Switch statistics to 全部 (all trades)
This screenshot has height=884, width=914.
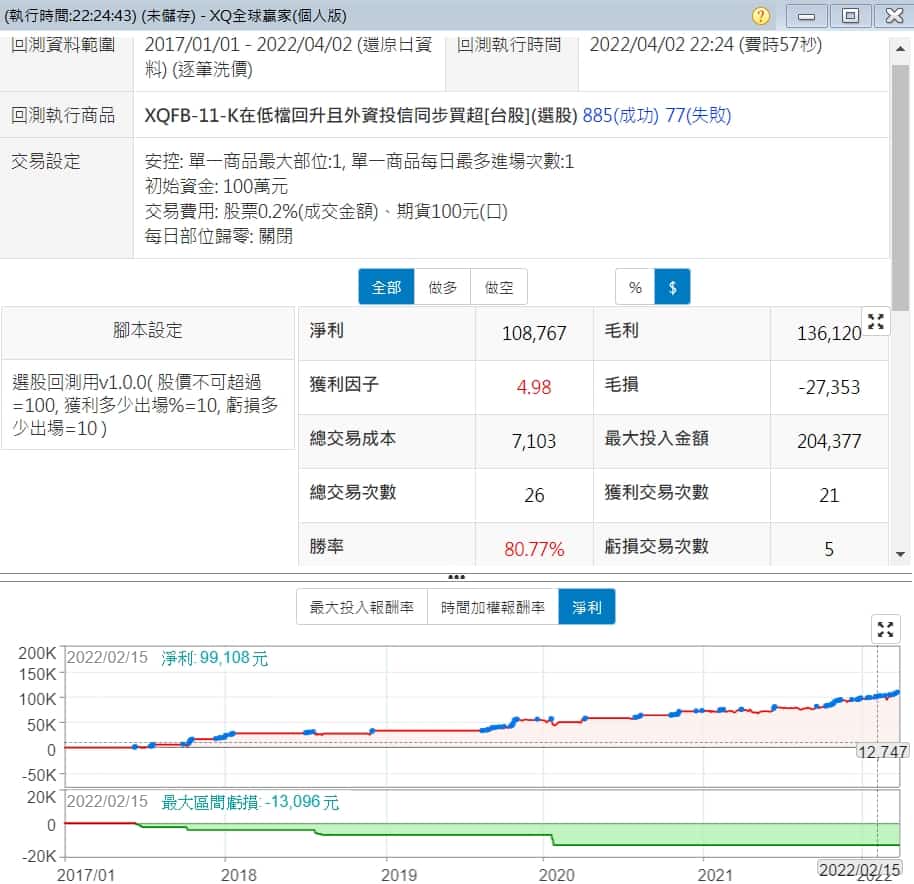tap(386, 287)
